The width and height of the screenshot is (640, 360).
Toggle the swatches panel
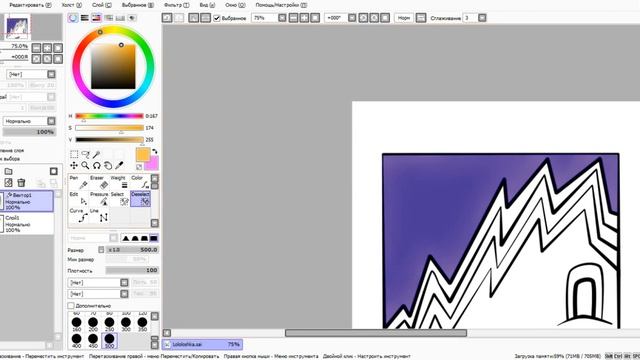120,18
